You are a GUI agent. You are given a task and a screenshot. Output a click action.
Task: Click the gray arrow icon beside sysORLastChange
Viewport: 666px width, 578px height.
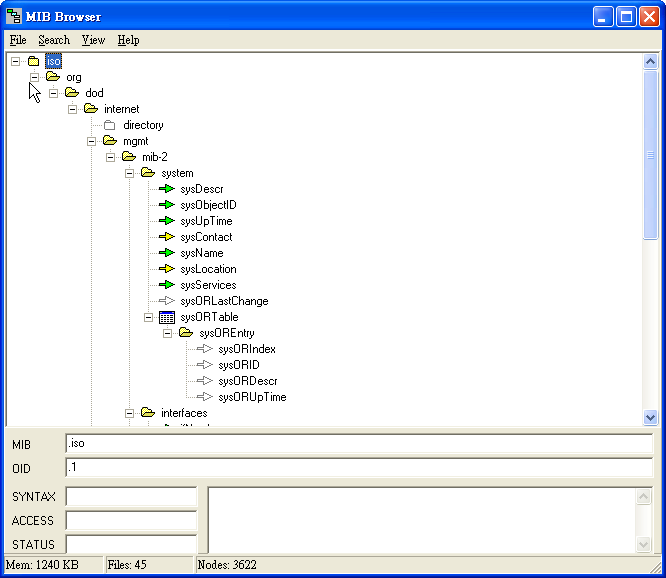[167, 301]
